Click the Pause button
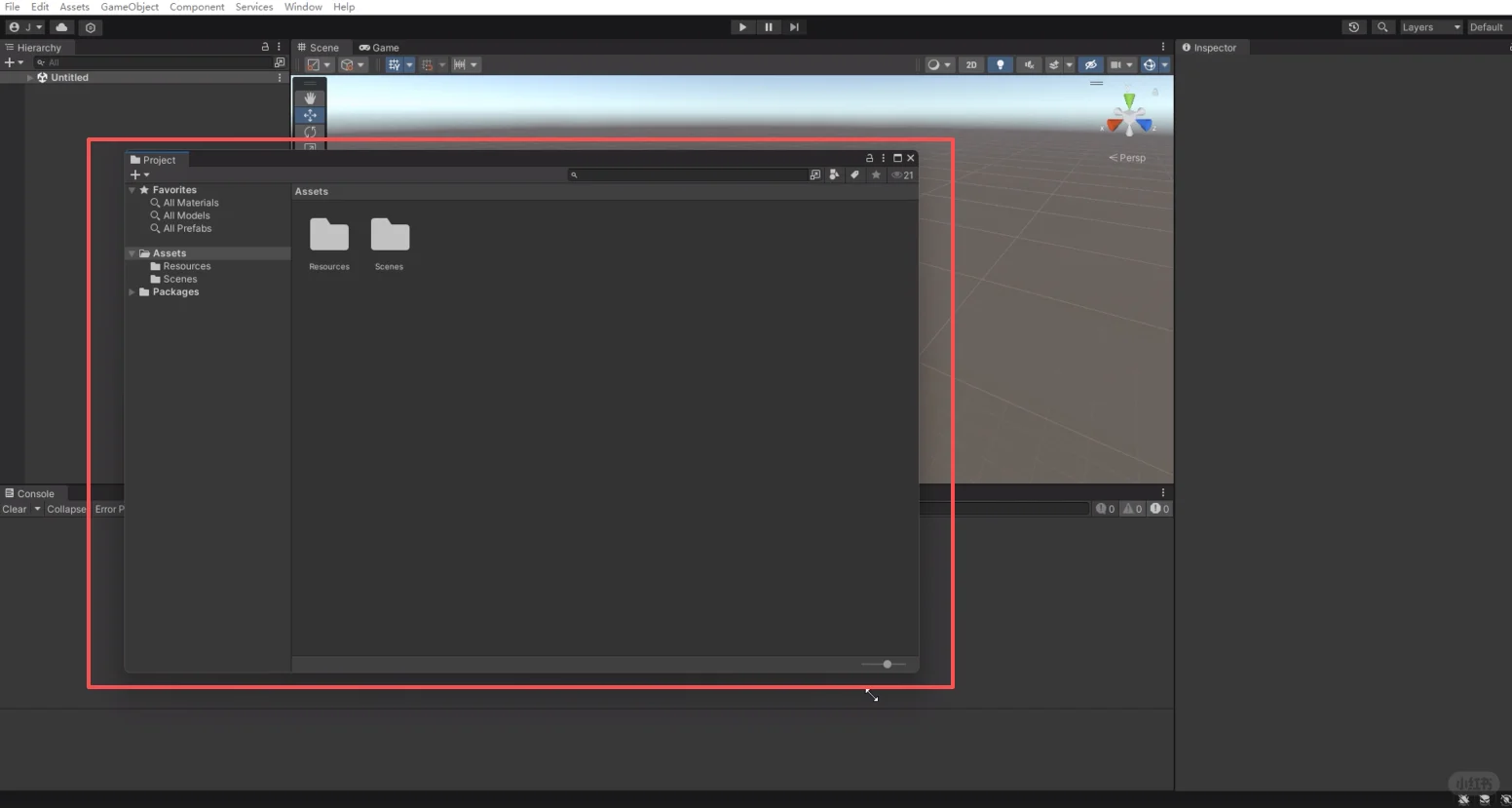 [769, 27]
